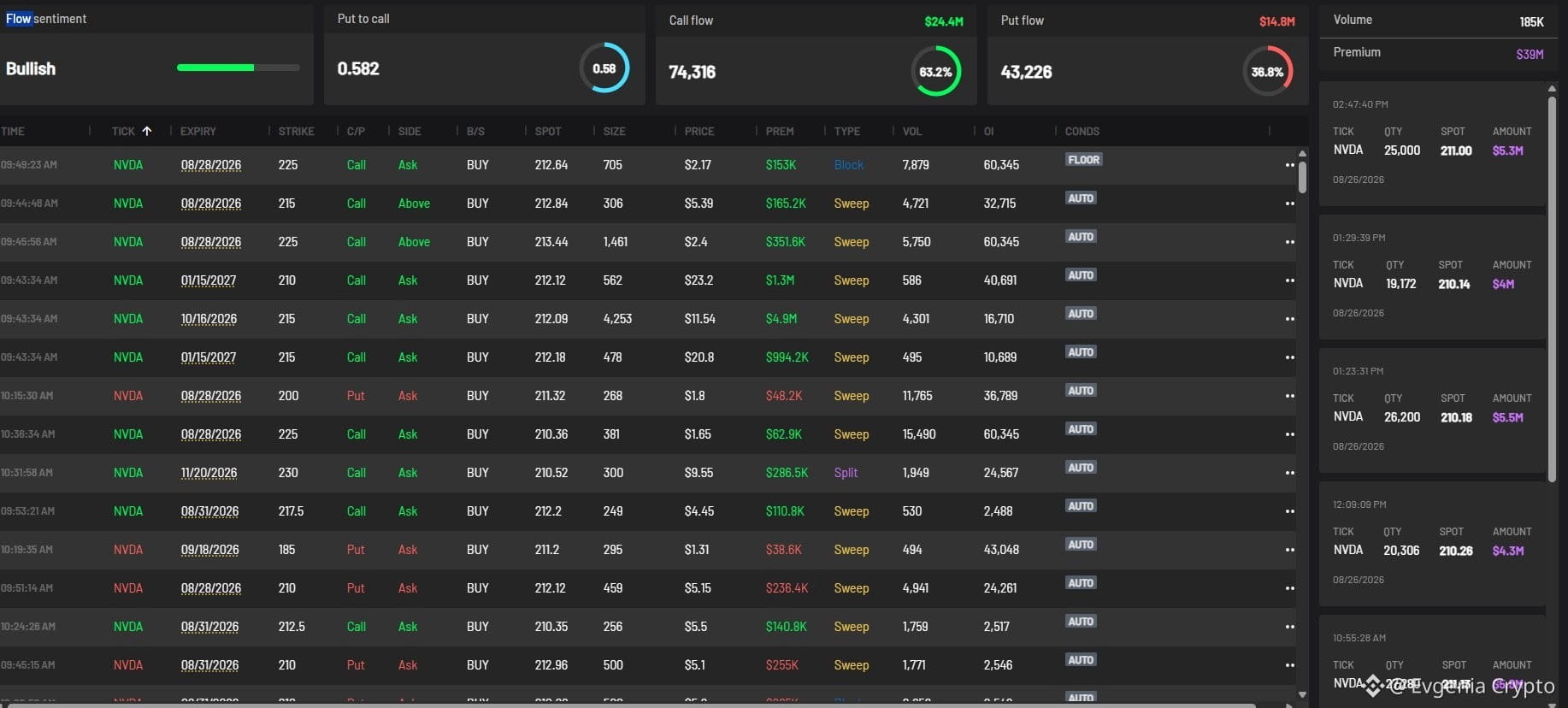
Task: Grab the table vertical scrollbar thumb
Action: 1302,177
